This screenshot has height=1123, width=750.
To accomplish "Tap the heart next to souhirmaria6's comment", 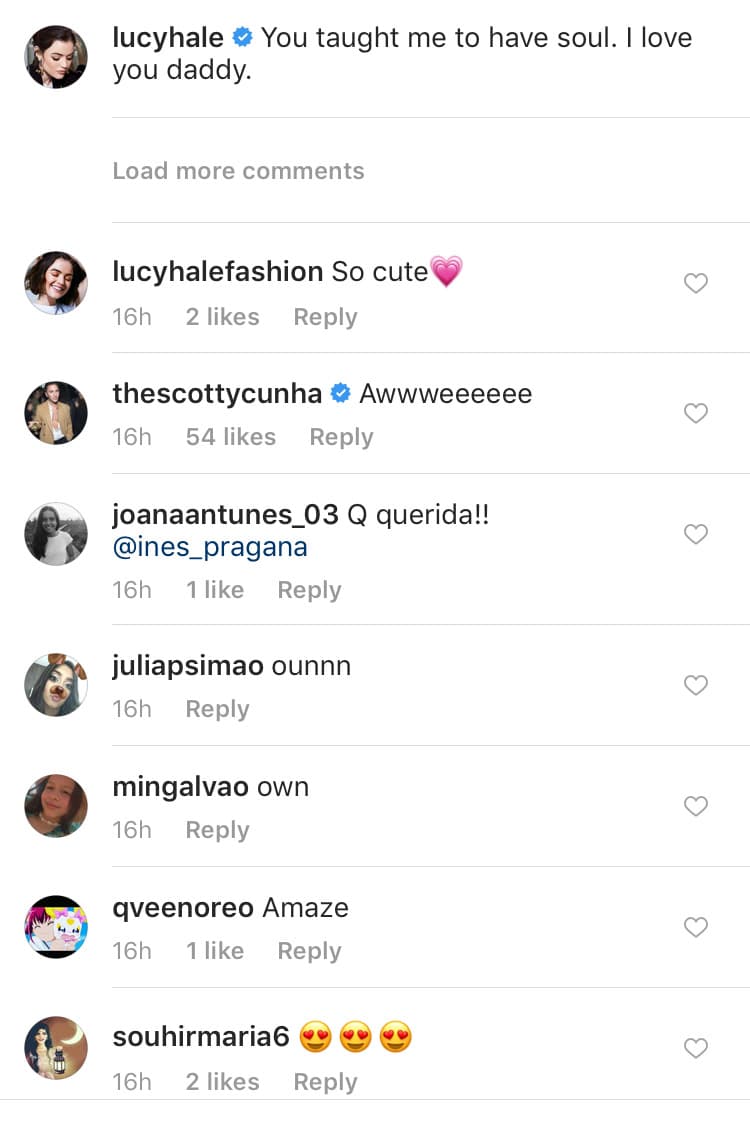I will (x=696, y=1048).
